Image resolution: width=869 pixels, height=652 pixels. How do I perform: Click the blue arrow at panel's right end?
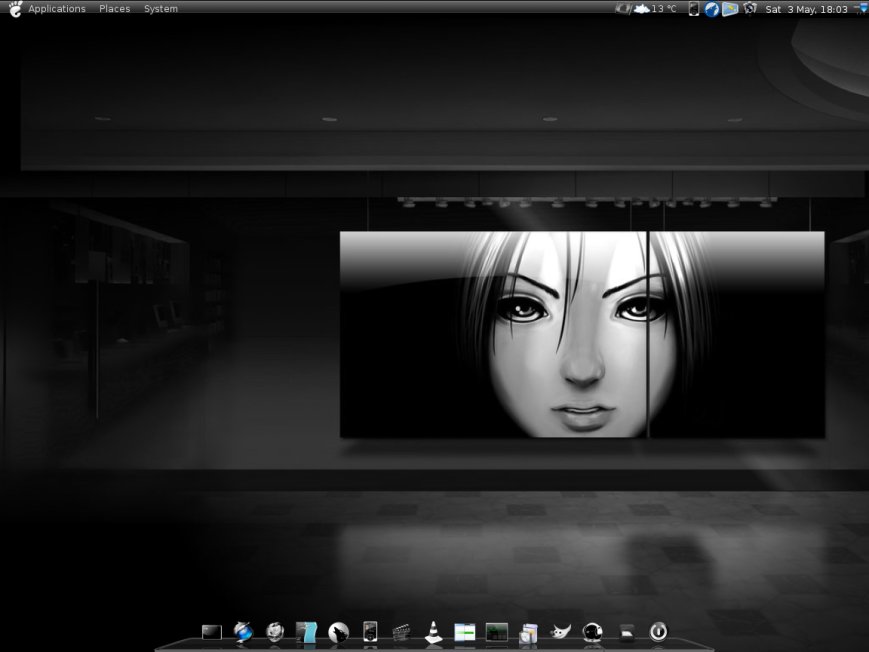coord(861,9)
